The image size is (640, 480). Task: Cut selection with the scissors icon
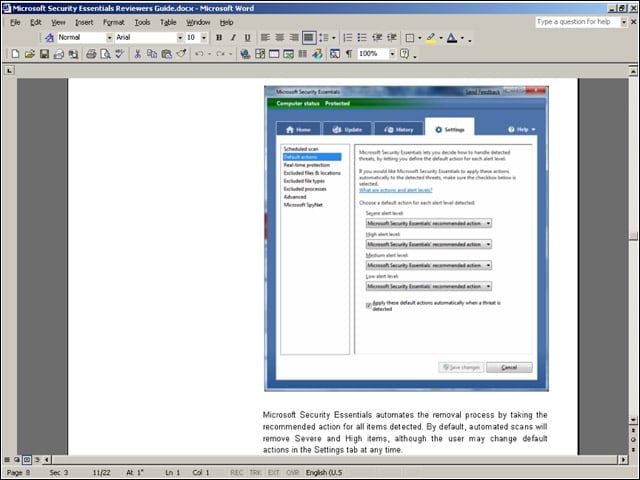click(x=138, y=54)
